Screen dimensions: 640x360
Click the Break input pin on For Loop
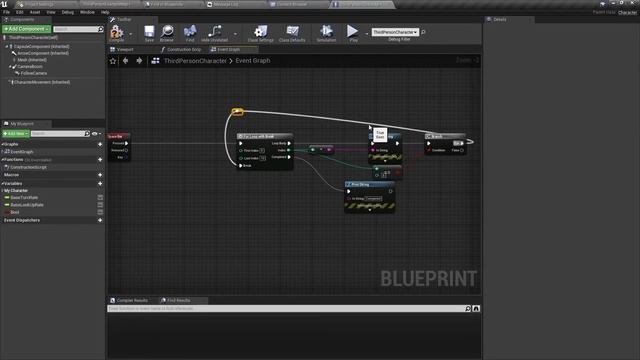pyautogui.click(x=240, y=166)
